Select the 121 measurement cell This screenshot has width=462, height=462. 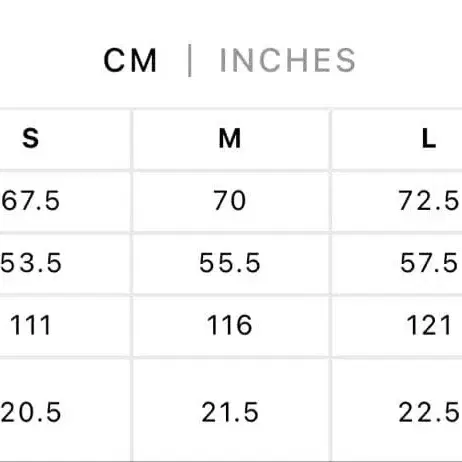(429, 325)
